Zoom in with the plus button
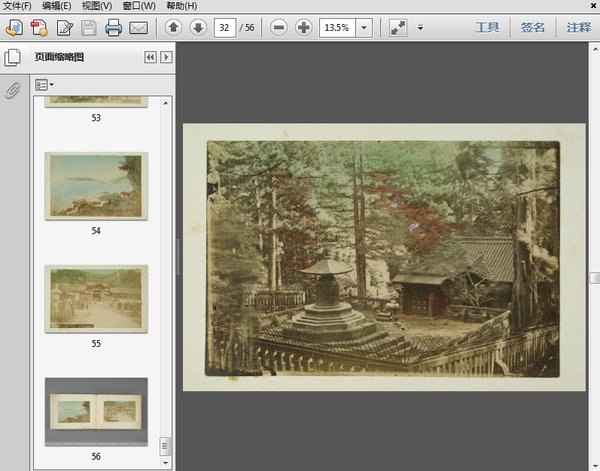600x471 pixels. [x=304, y=28]
